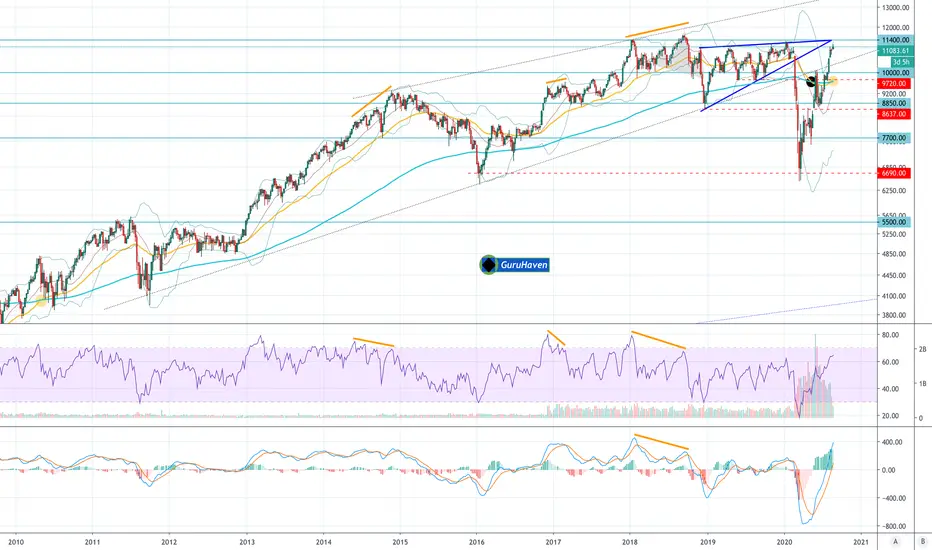The height and width of the screenshot is (550, 932).
Task: Click the 2017 label on time axis
Action: point(553,542)
